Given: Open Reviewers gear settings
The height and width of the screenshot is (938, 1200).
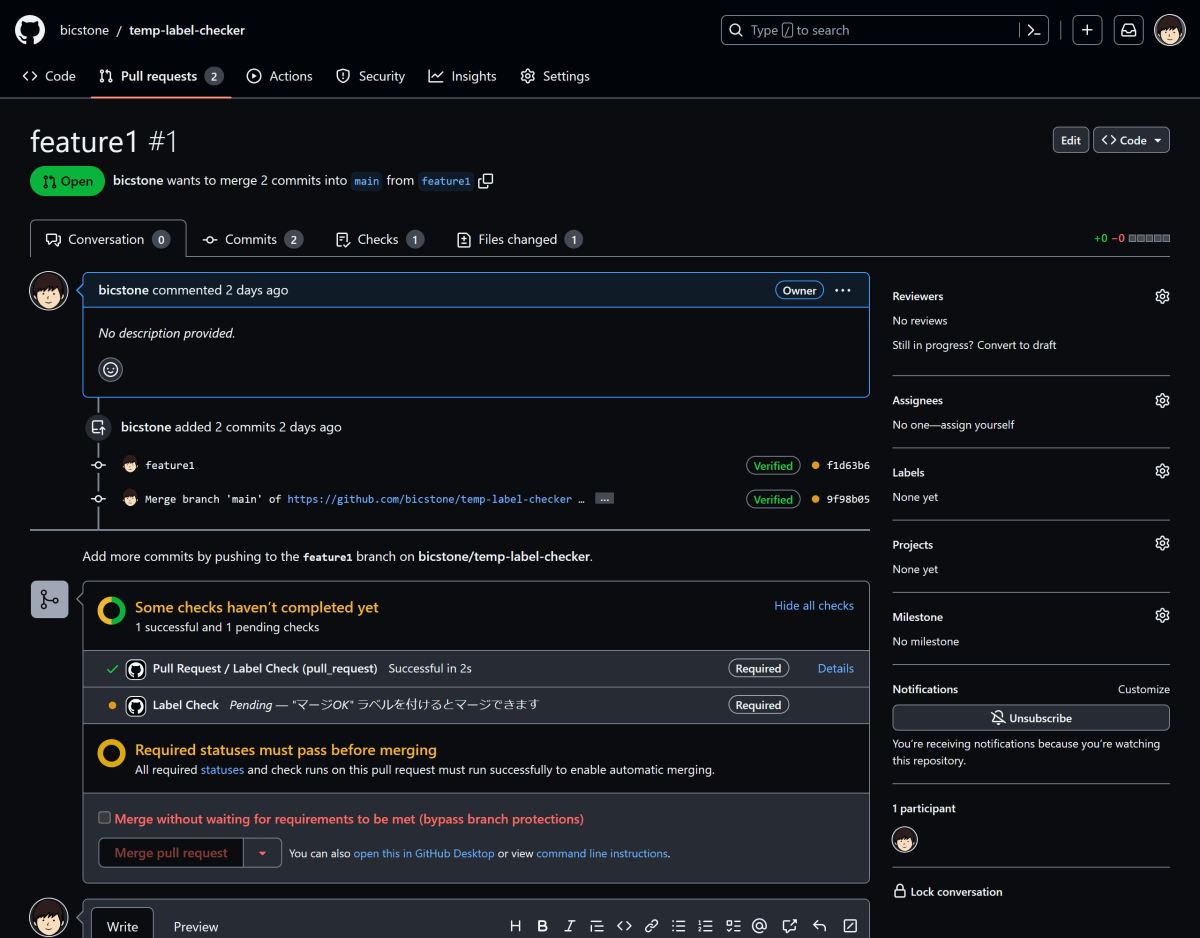Looking at the screenshot, I should pos(1162,296).
